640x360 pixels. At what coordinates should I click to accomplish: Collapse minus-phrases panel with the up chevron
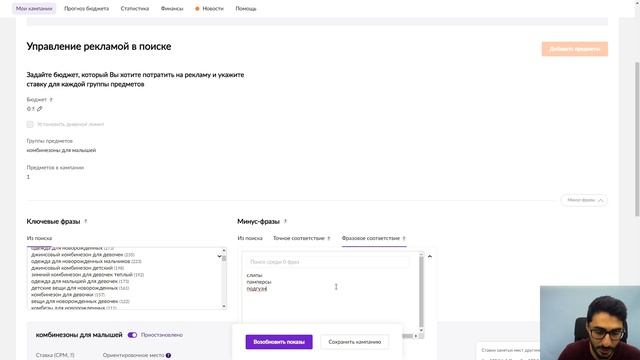[430, 256]
